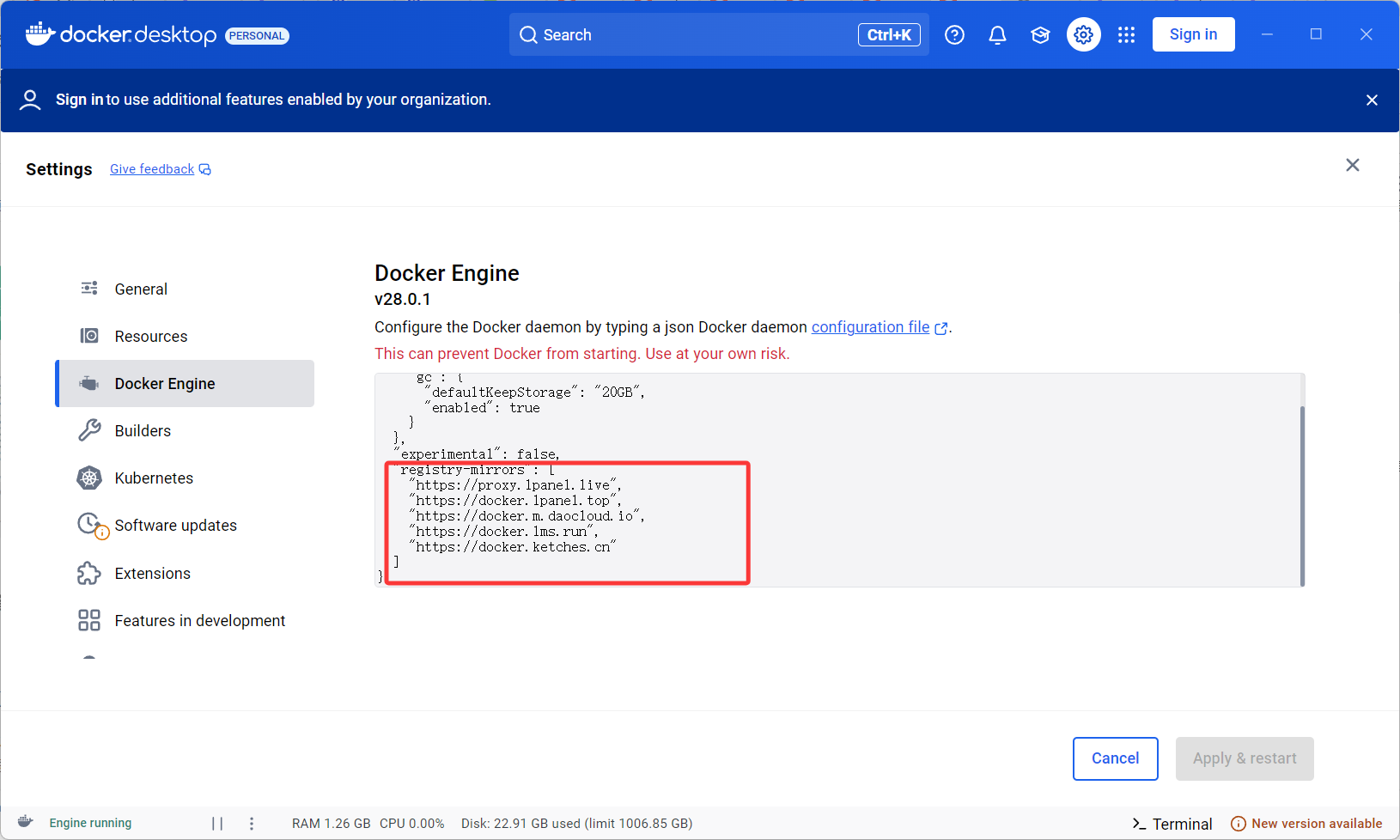Click the Engine running status text

90,823
